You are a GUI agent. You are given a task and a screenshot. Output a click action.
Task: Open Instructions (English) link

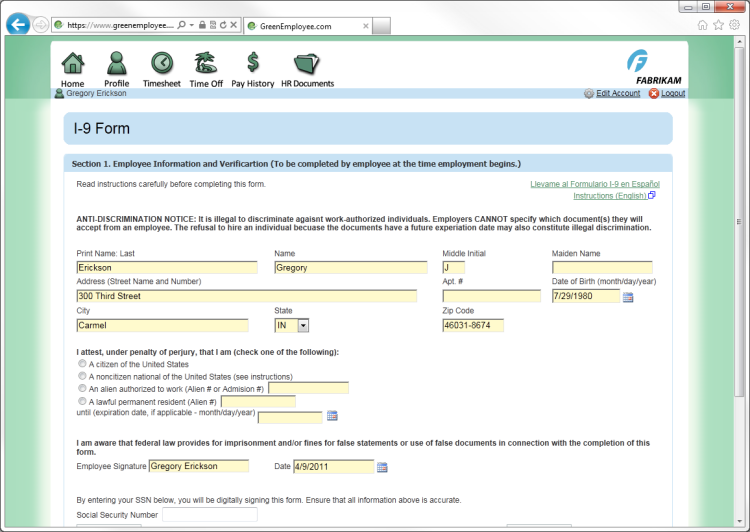tap(609, 196)
